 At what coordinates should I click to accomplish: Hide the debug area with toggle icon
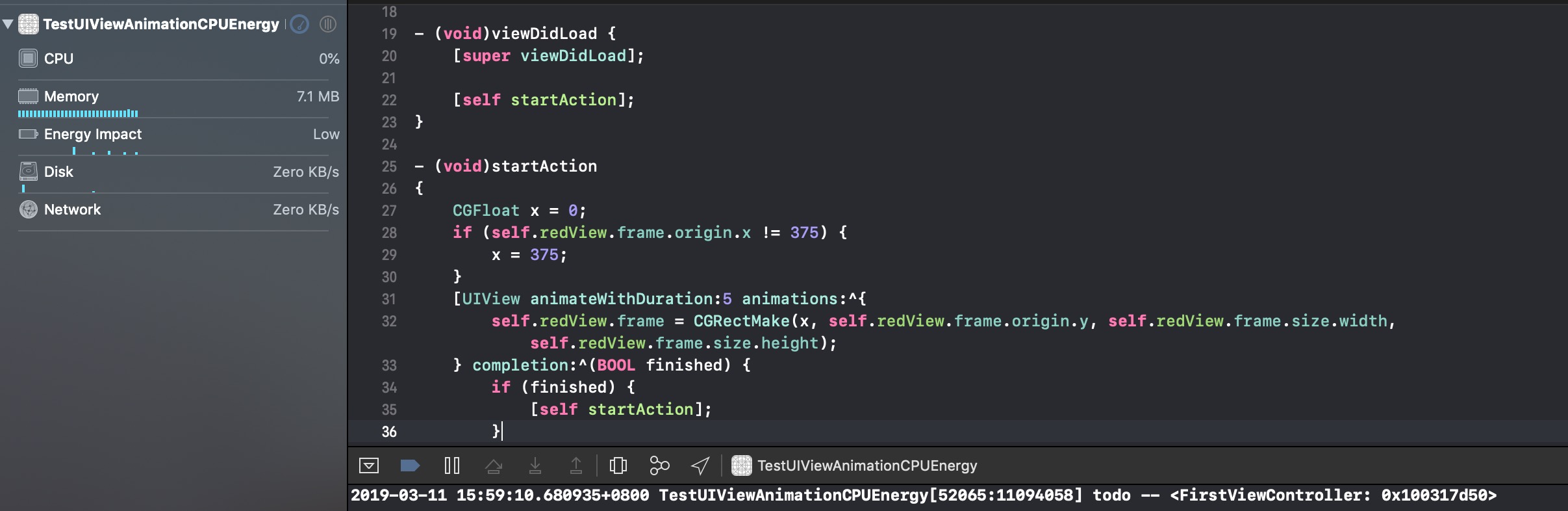(369, 465)
